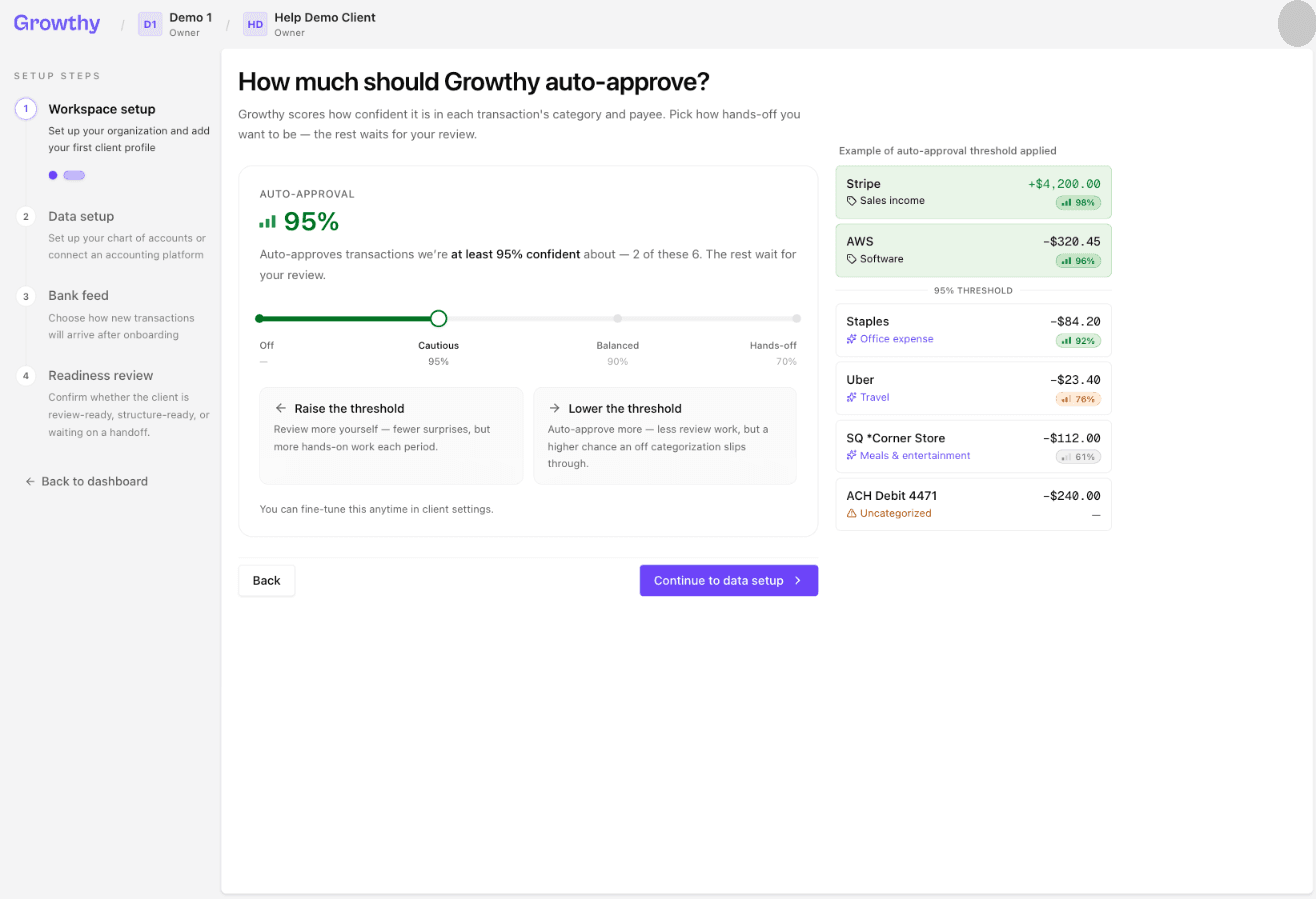
Task: Click the sparkle icon next to Travel
Action: [x=852, y=397]
